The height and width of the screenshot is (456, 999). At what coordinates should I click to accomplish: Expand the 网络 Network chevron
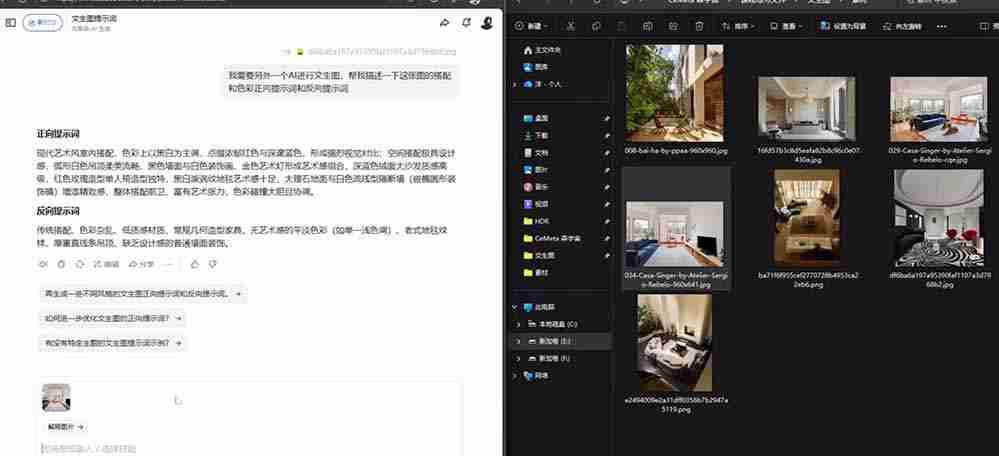(x=515, y=376)
